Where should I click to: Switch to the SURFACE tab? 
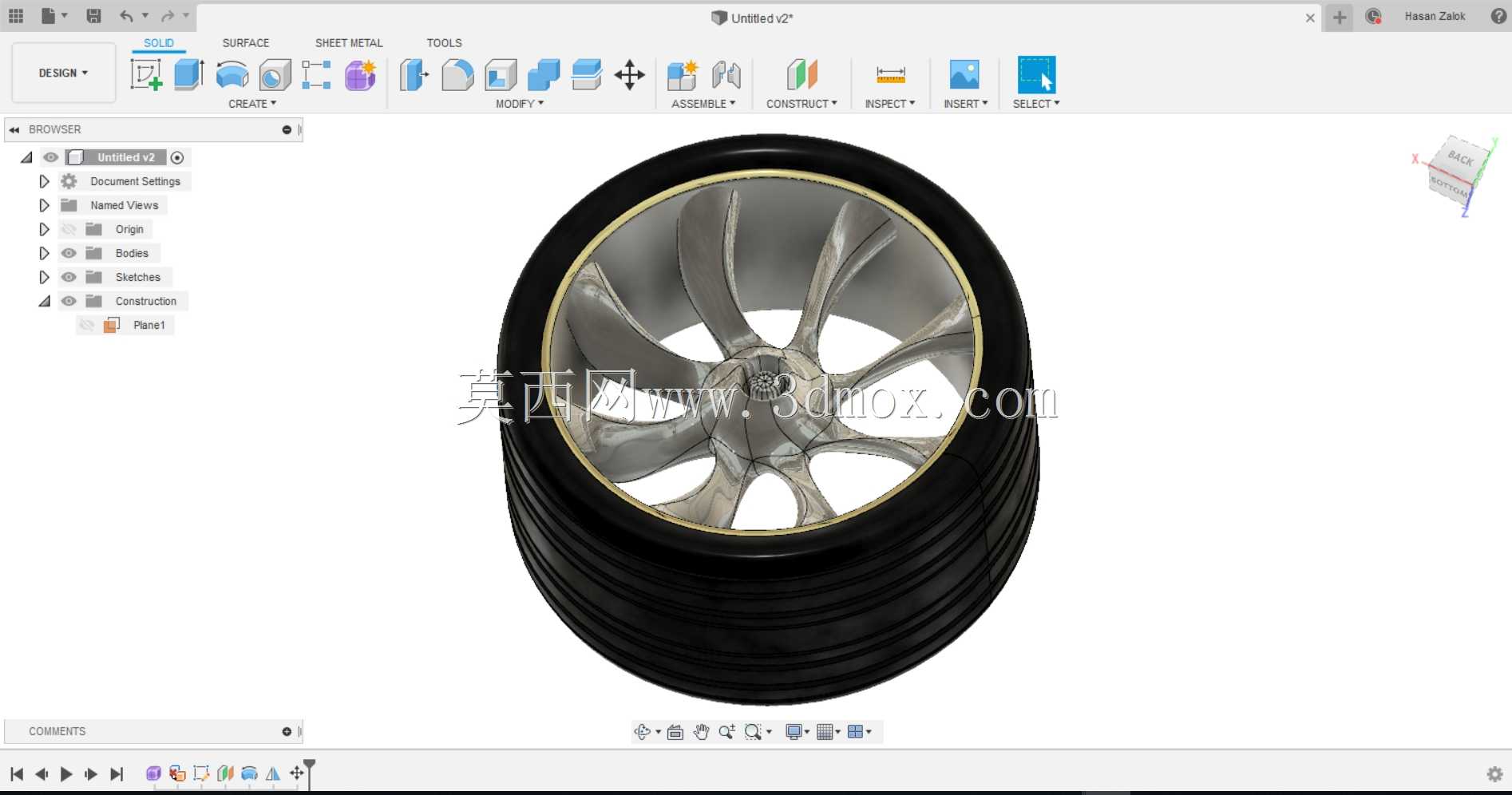coord(246,43)
